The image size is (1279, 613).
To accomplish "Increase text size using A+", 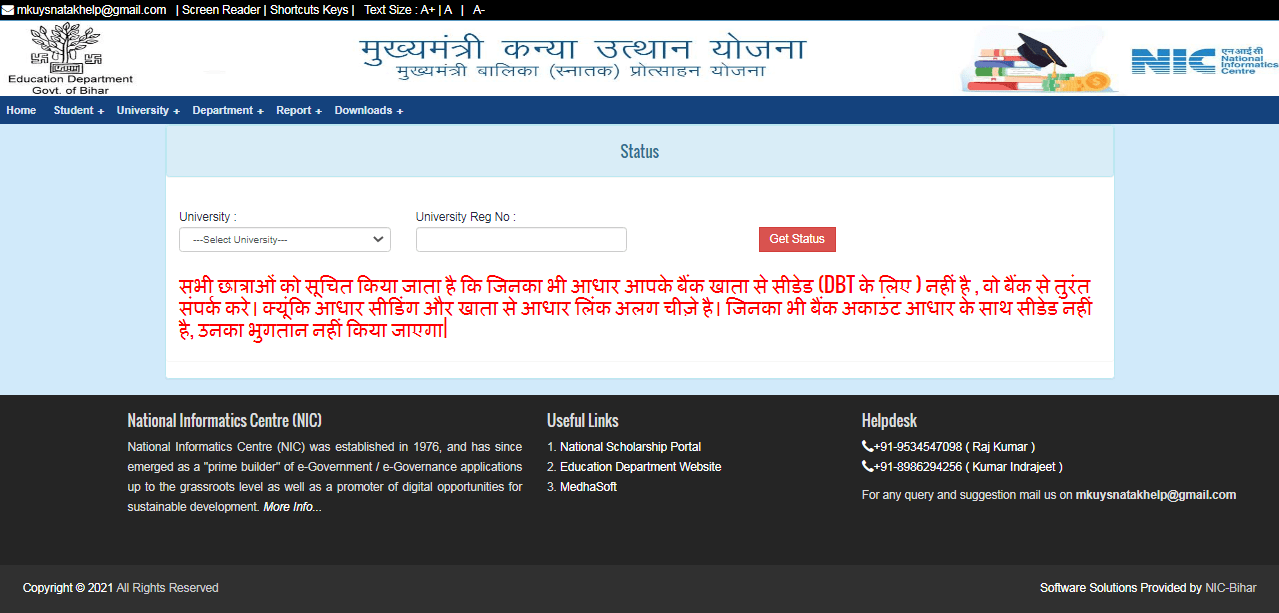I will pyautogui.click(x=426, y=10).
